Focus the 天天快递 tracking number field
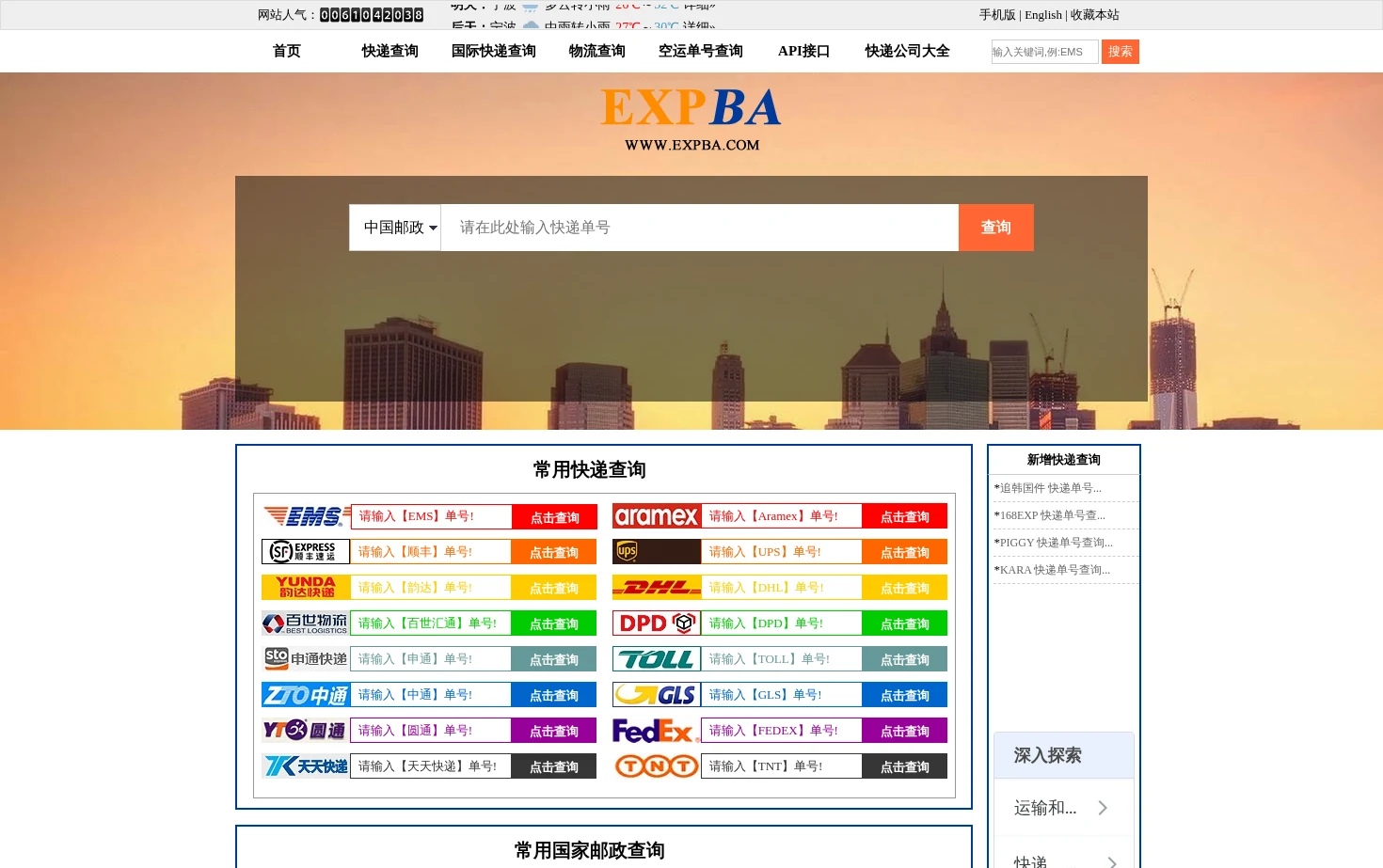This screenshot has width=1383, height=868. (x=431, y=766)
